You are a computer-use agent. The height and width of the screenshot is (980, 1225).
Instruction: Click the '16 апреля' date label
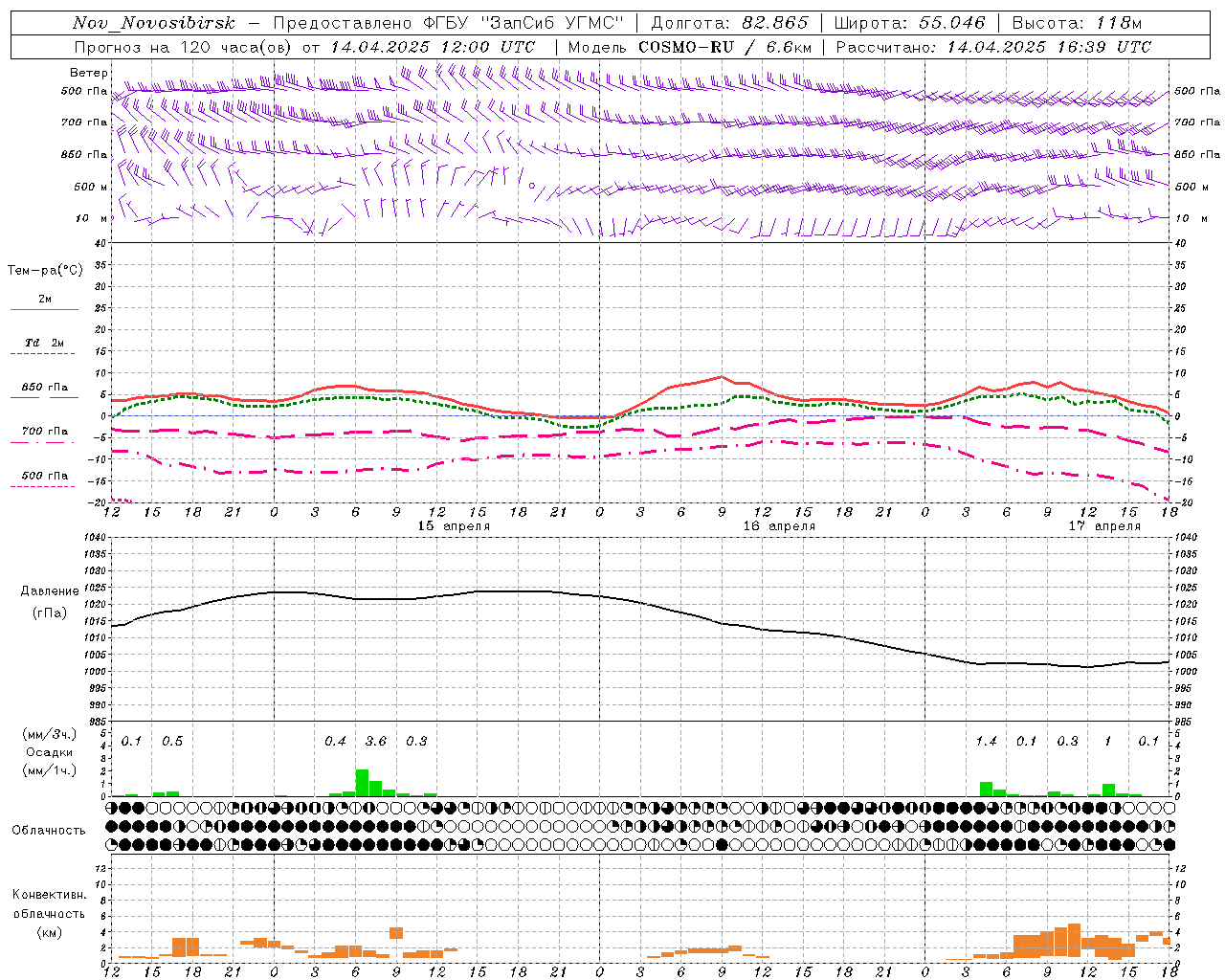[779, 526]
